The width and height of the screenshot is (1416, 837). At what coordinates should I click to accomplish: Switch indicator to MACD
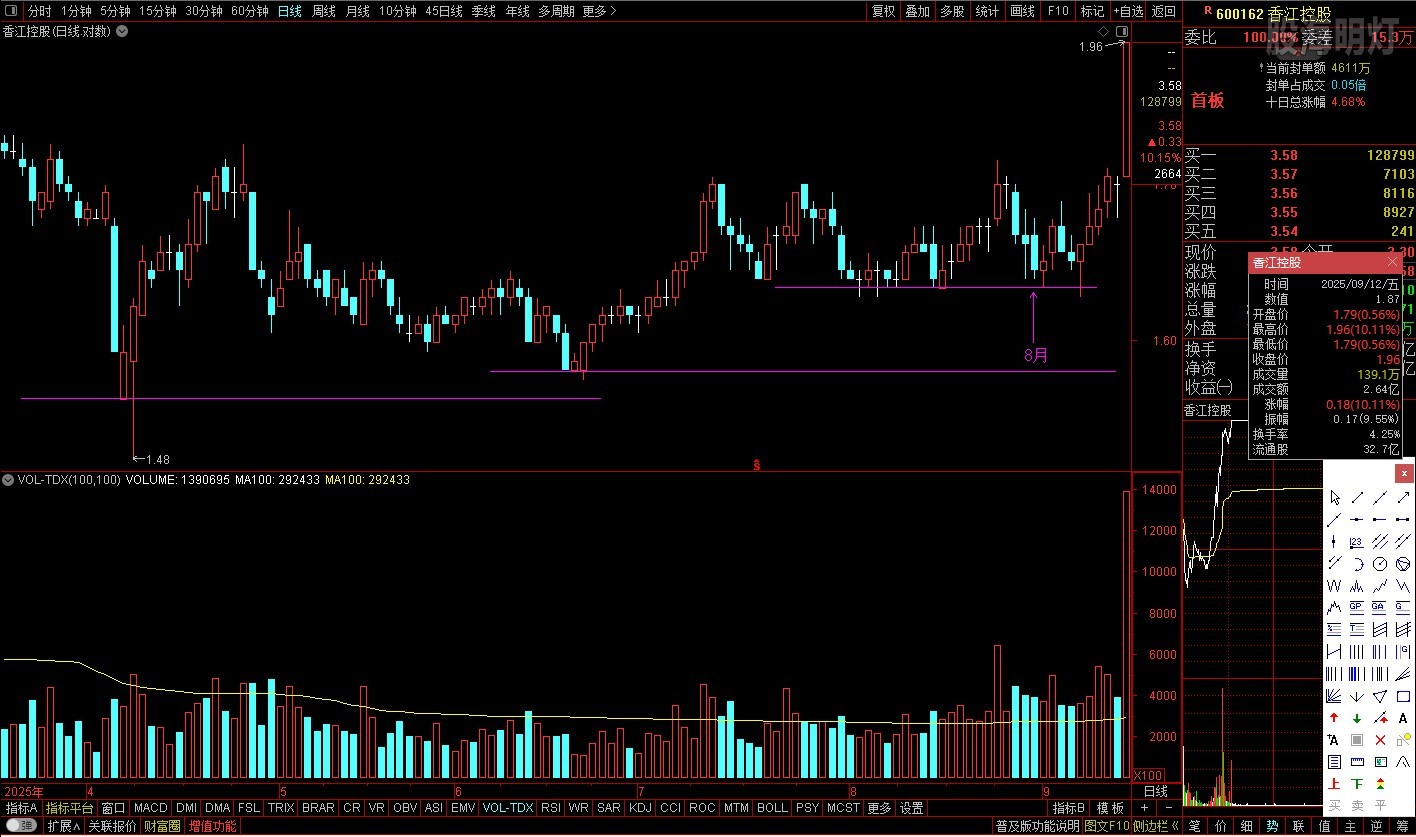[x=151, y=808]
